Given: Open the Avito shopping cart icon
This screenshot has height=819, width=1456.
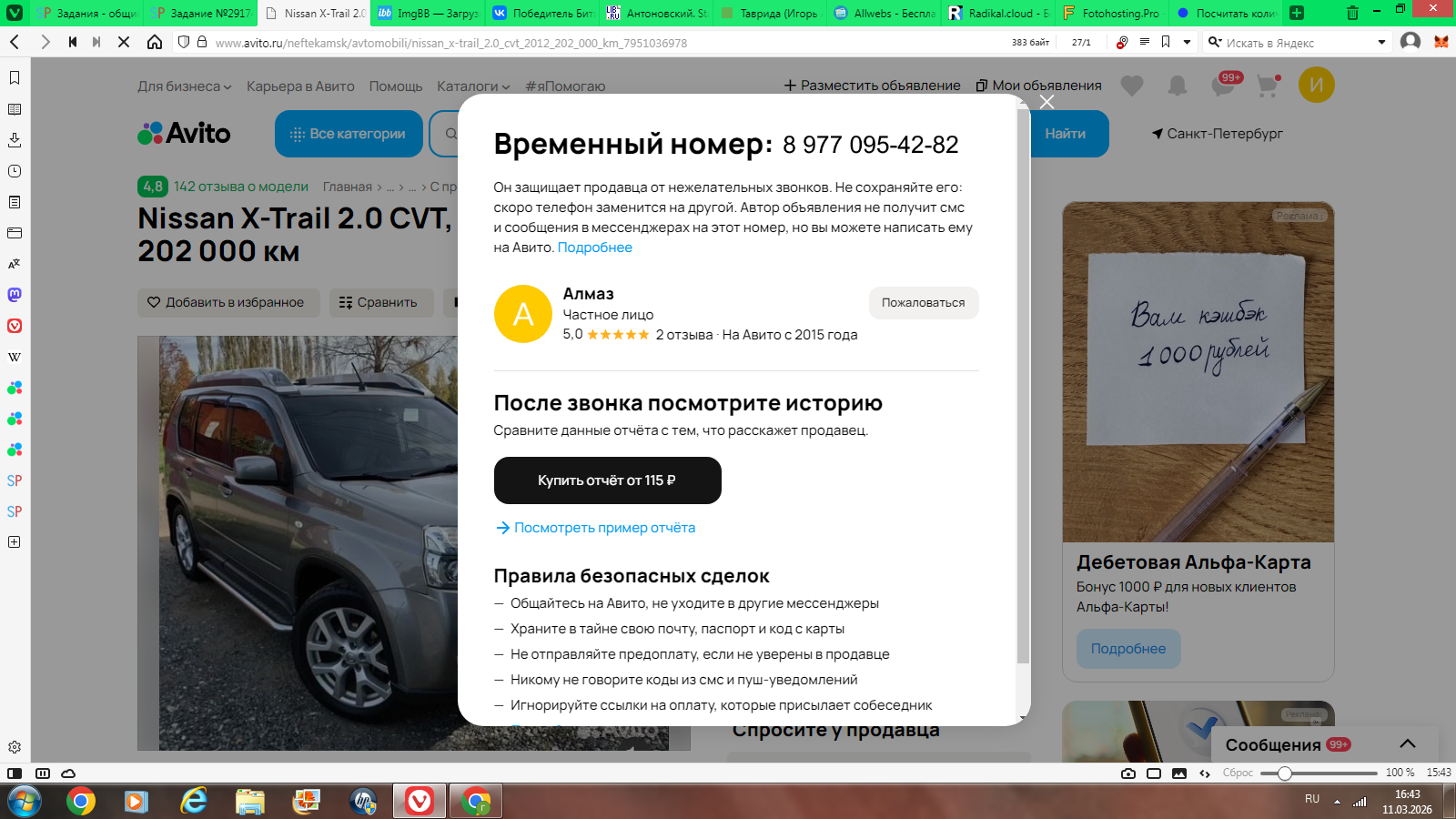Looking at the screenshot, I should pyautogui.click(x=1269, y=86).
